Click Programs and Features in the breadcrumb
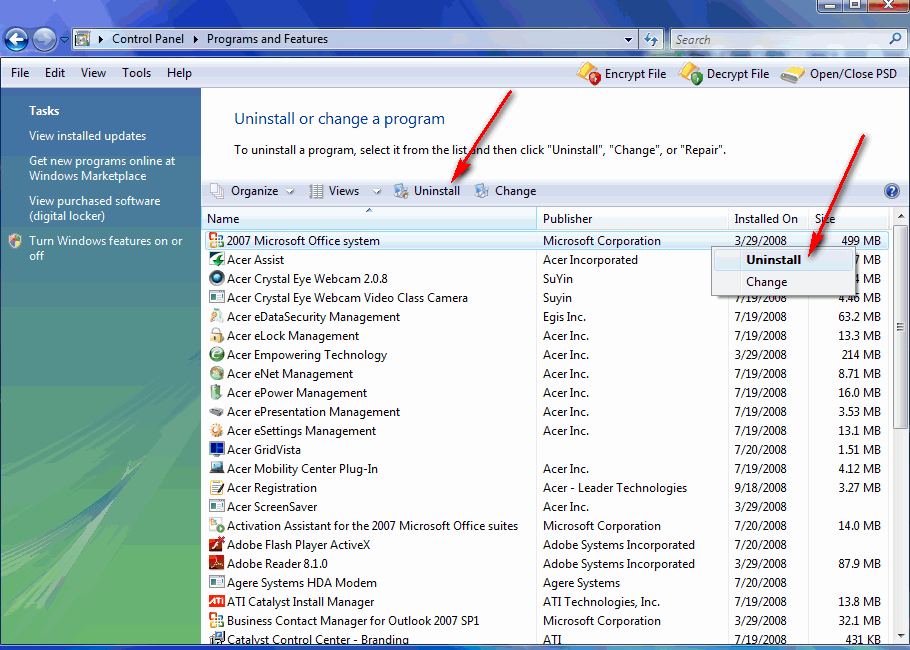The height and width of the screenshot is (650, 910). click(267, 39)
